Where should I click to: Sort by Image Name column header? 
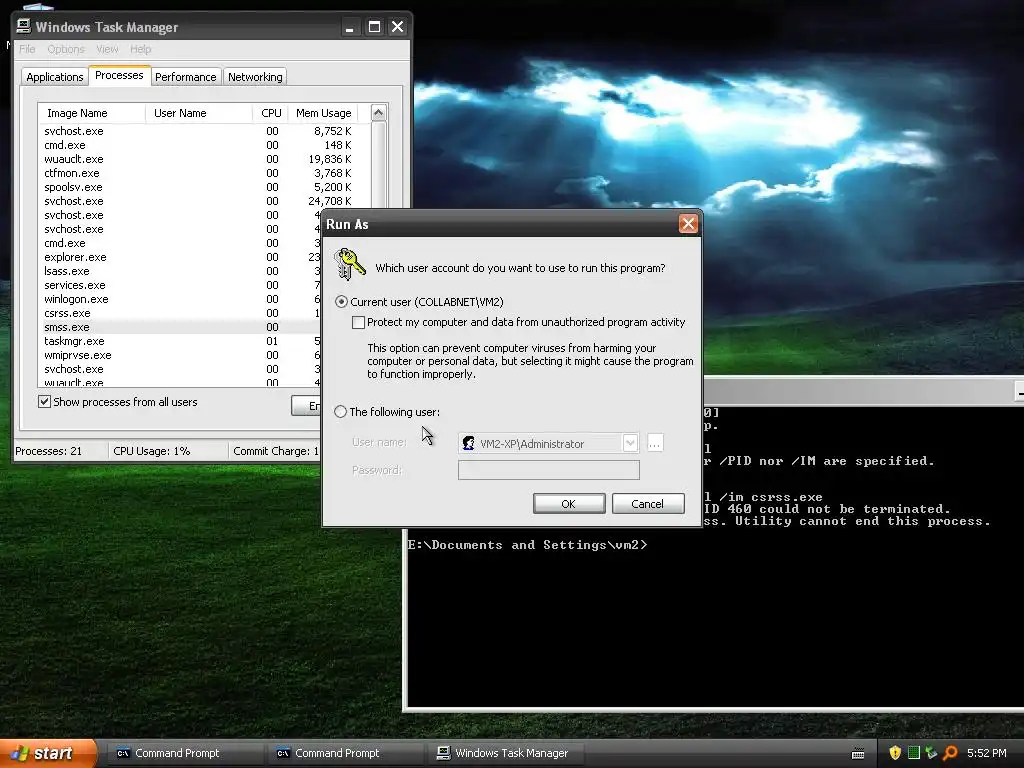91,113
